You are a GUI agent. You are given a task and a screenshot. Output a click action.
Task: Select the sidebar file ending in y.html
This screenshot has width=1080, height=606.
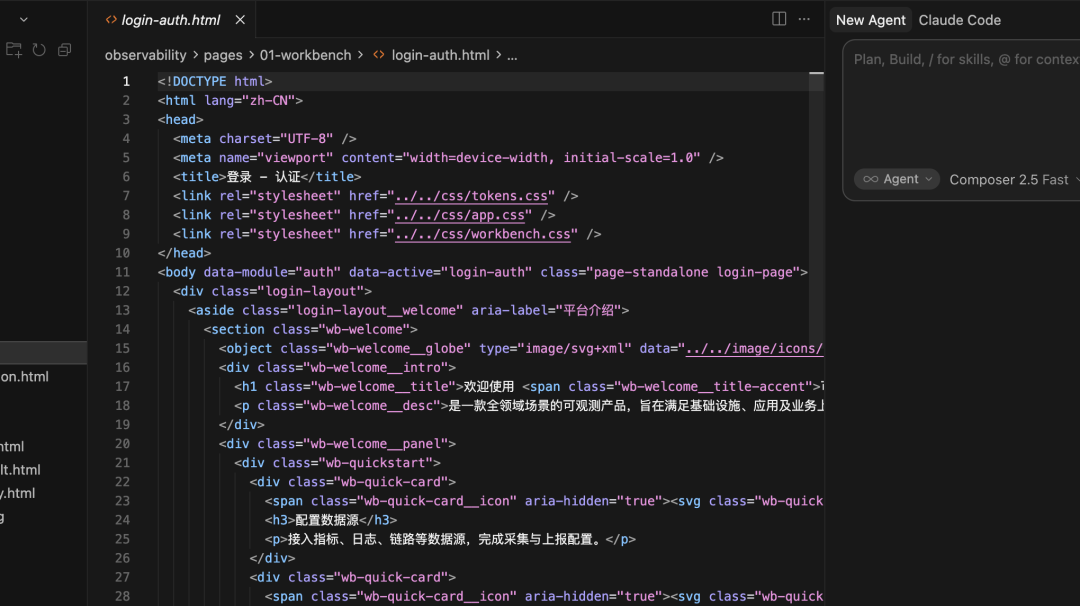[18, 493]
